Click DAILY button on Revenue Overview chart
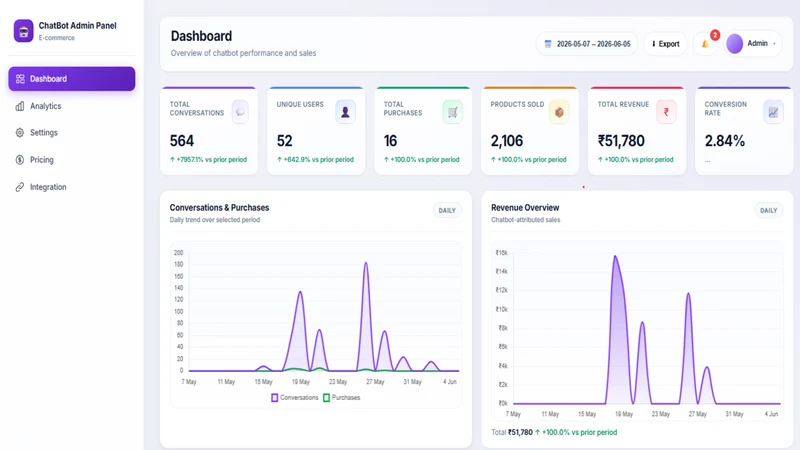This screenshot has width=800, height=450. click(x=768, y=210)
